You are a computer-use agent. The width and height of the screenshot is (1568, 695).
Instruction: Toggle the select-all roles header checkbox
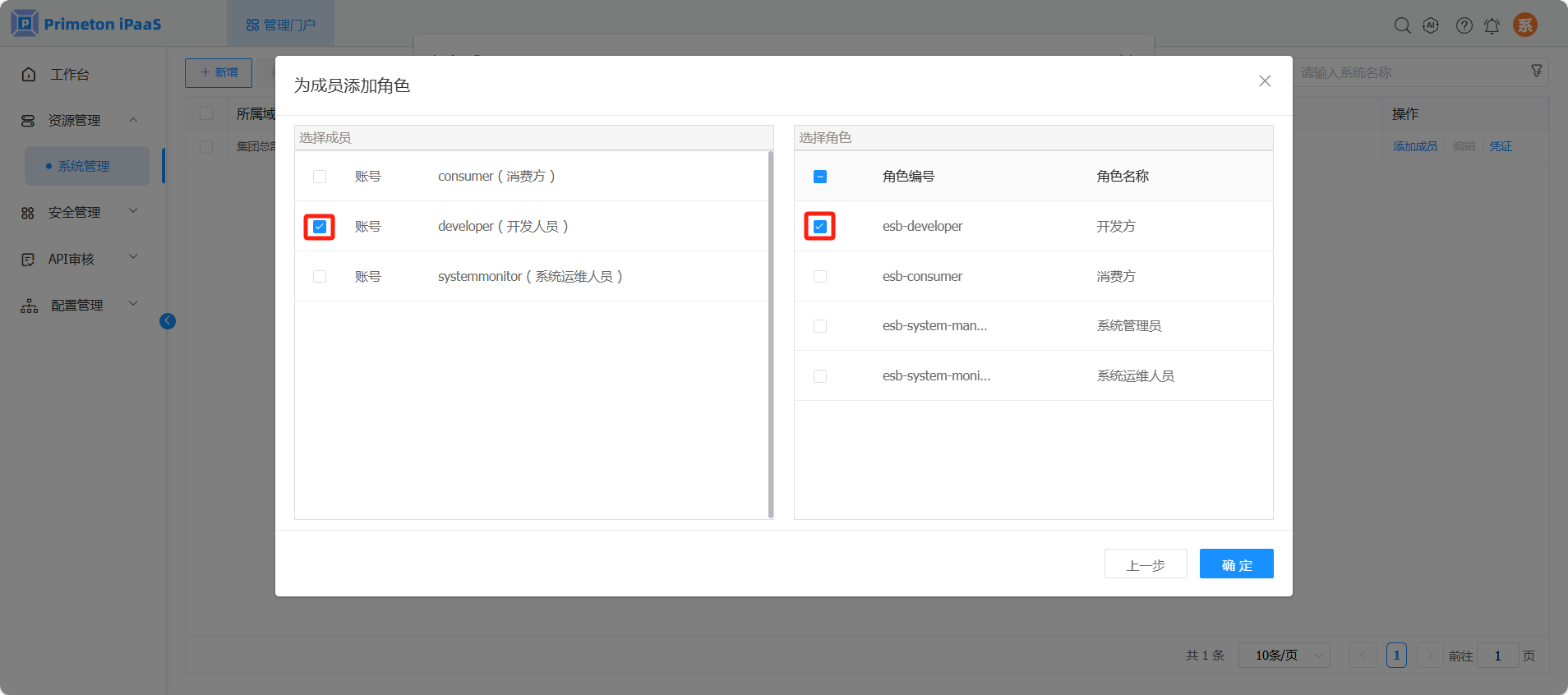tap(819, 177)
